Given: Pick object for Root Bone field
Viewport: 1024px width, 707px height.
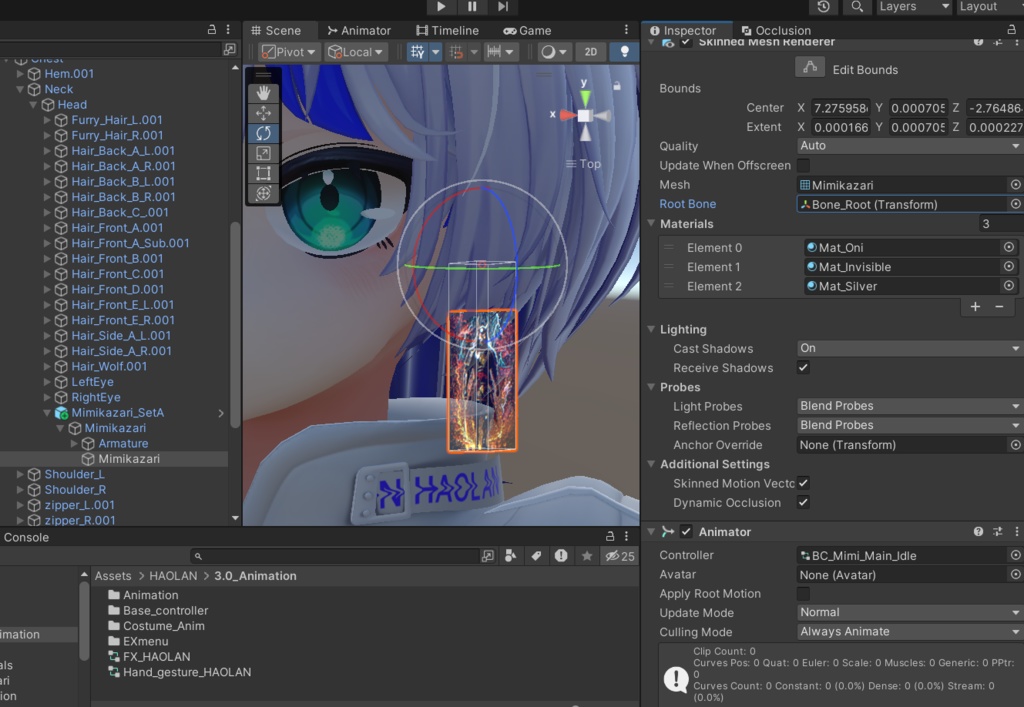Looking at the screenshot, I should (1015, 204).
